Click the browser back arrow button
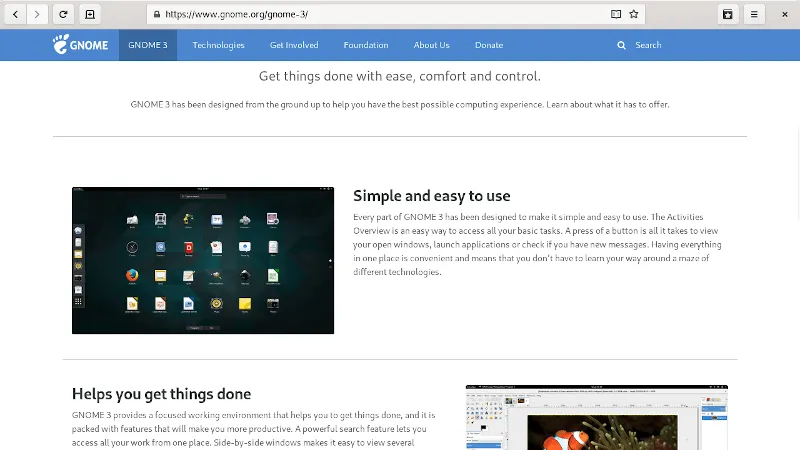The width and height of the screenshot is (800, 450). [15, 14]
